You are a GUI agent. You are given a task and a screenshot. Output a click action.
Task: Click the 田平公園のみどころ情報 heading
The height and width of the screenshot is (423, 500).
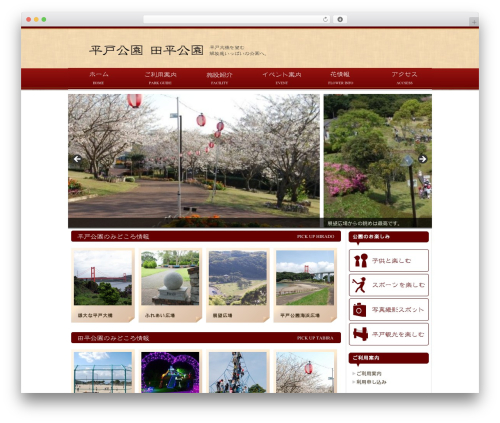[x=113, y=338]
